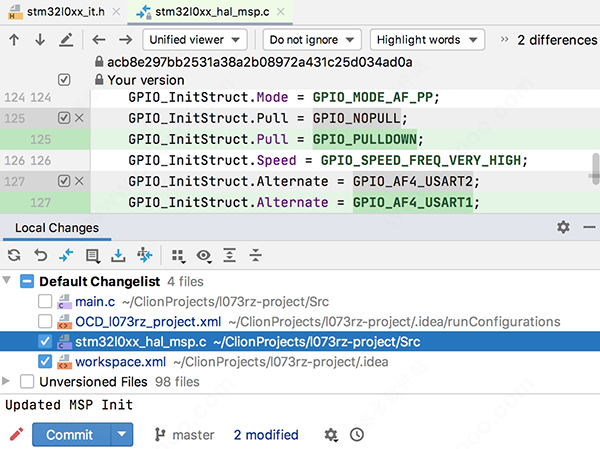Click the commit message text field
600x449 pixels.
tap(300, 405)
